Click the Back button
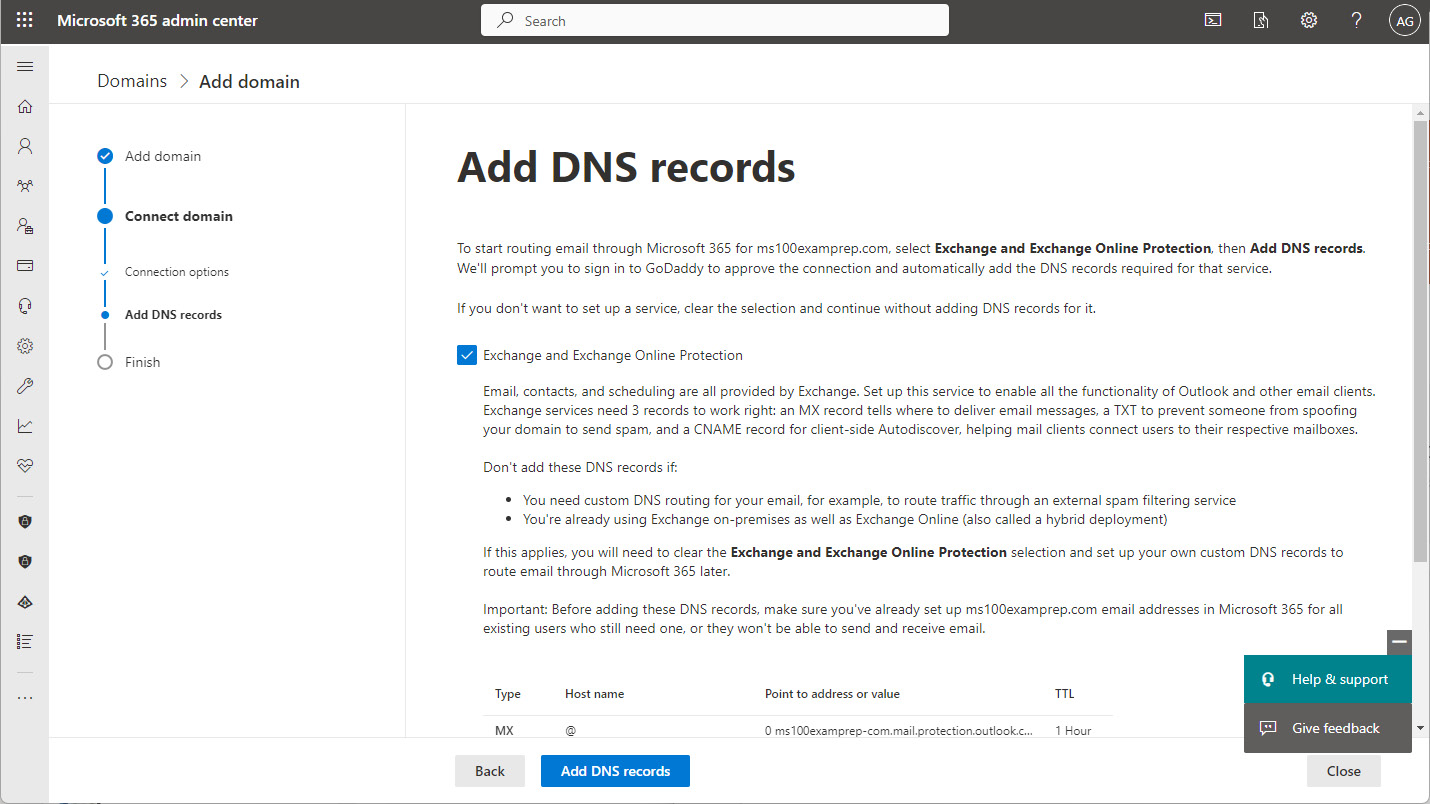The width and height of the screenshot is (1430, 804). tap(490, 771)
